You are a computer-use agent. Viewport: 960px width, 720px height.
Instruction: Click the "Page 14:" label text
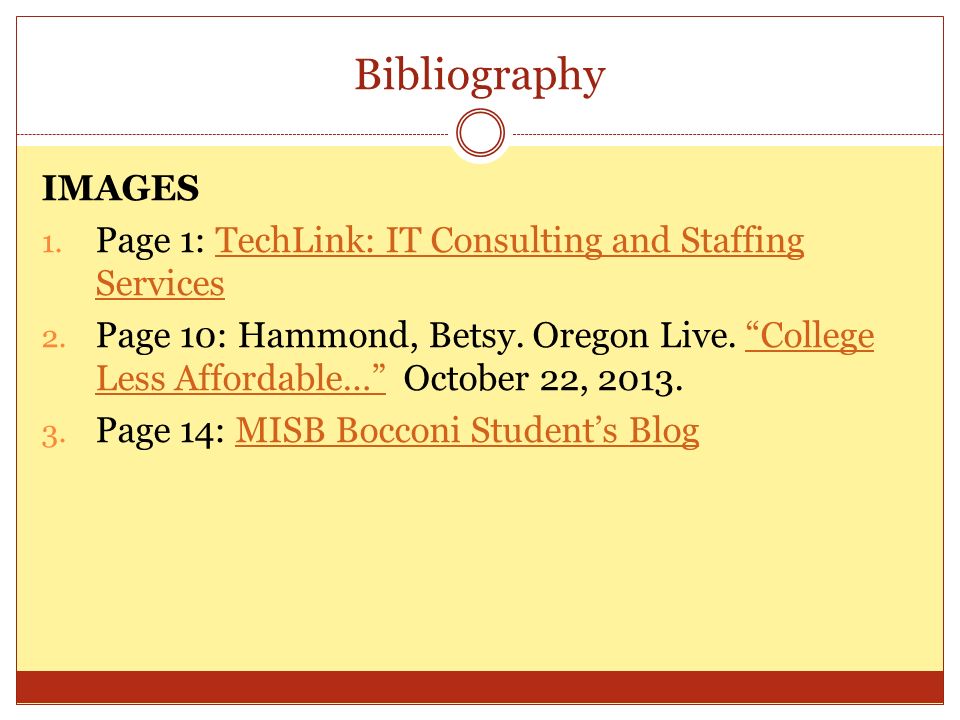tap(161, 431)
